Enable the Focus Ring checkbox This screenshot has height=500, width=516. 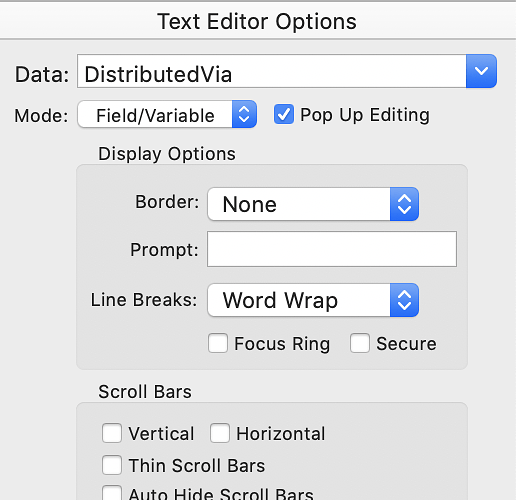218,343
